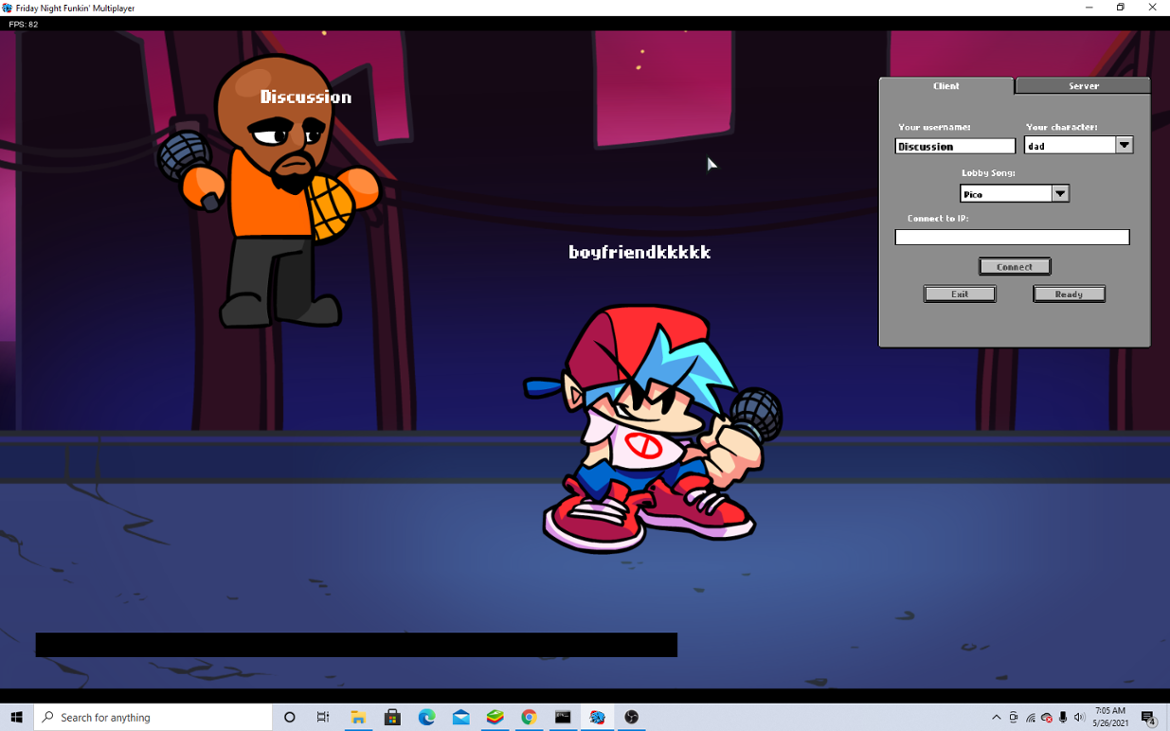
Task: Open the Mail app icon
Action: pos(461,717)
